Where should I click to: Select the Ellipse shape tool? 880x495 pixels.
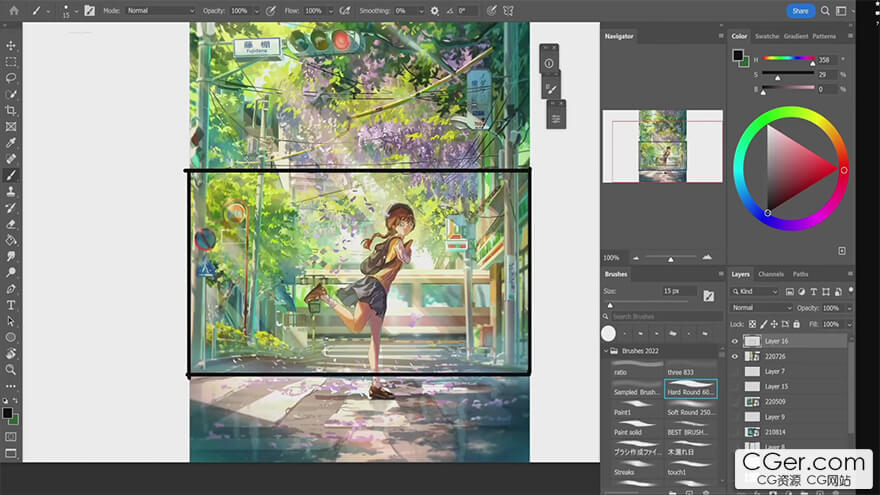(x=11, y=337)
